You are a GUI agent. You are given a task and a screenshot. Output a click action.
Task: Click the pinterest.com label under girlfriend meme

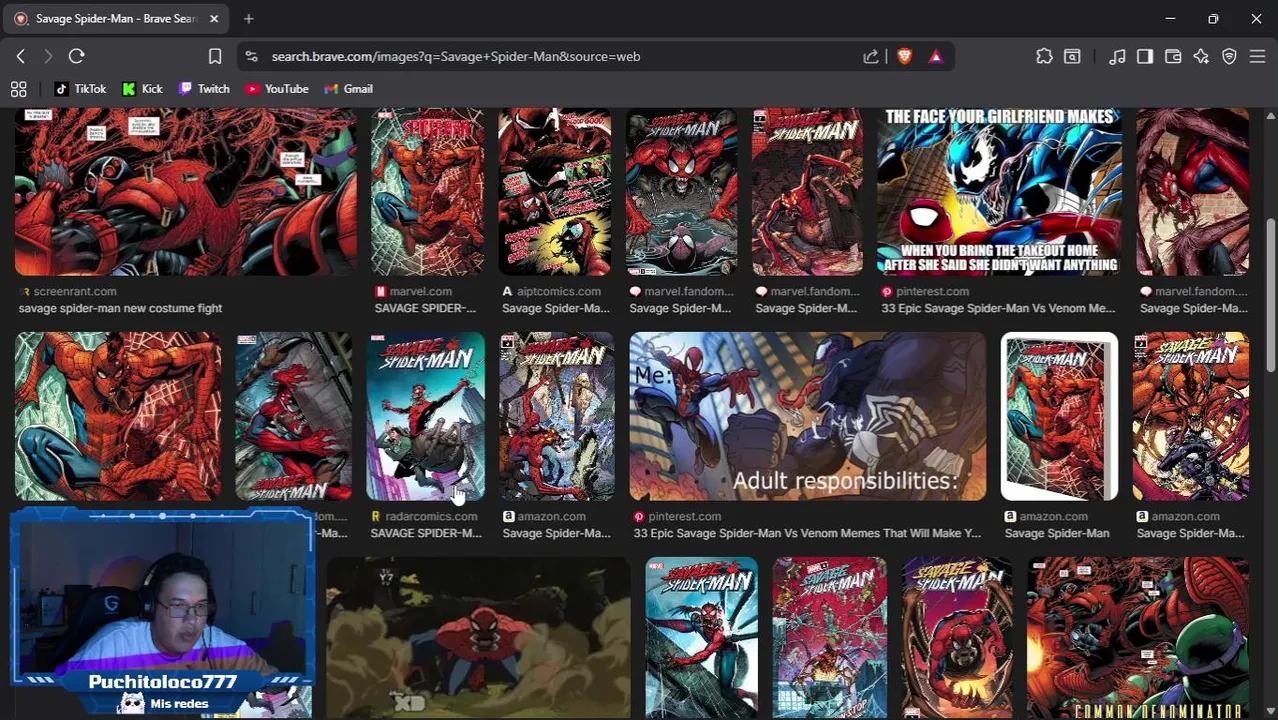click(x=932, y=291)
